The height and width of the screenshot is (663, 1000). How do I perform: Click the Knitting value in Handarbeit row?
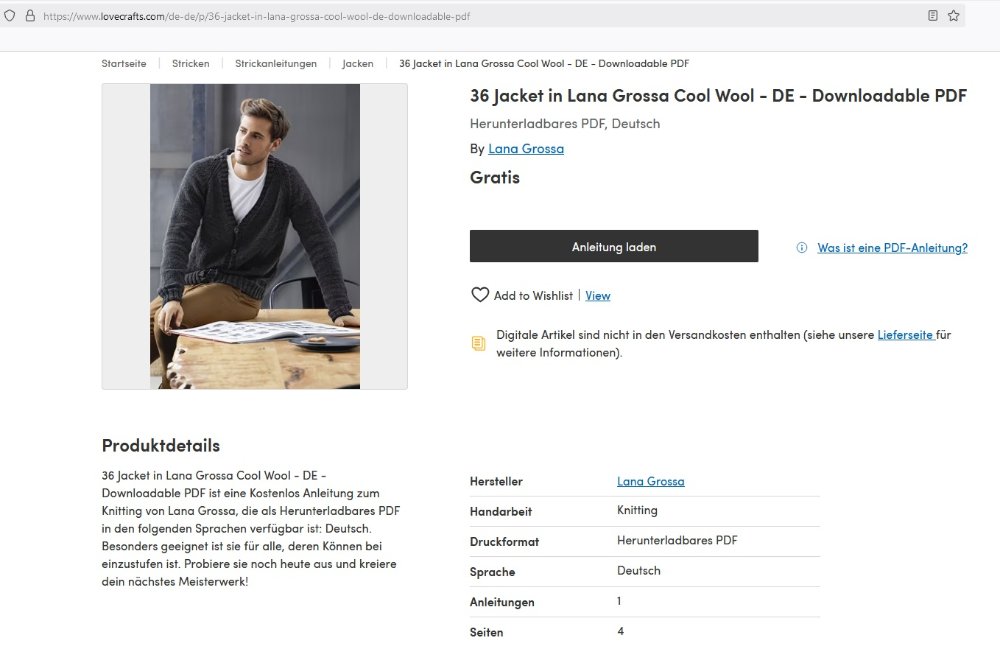click(x=637, y=510)
